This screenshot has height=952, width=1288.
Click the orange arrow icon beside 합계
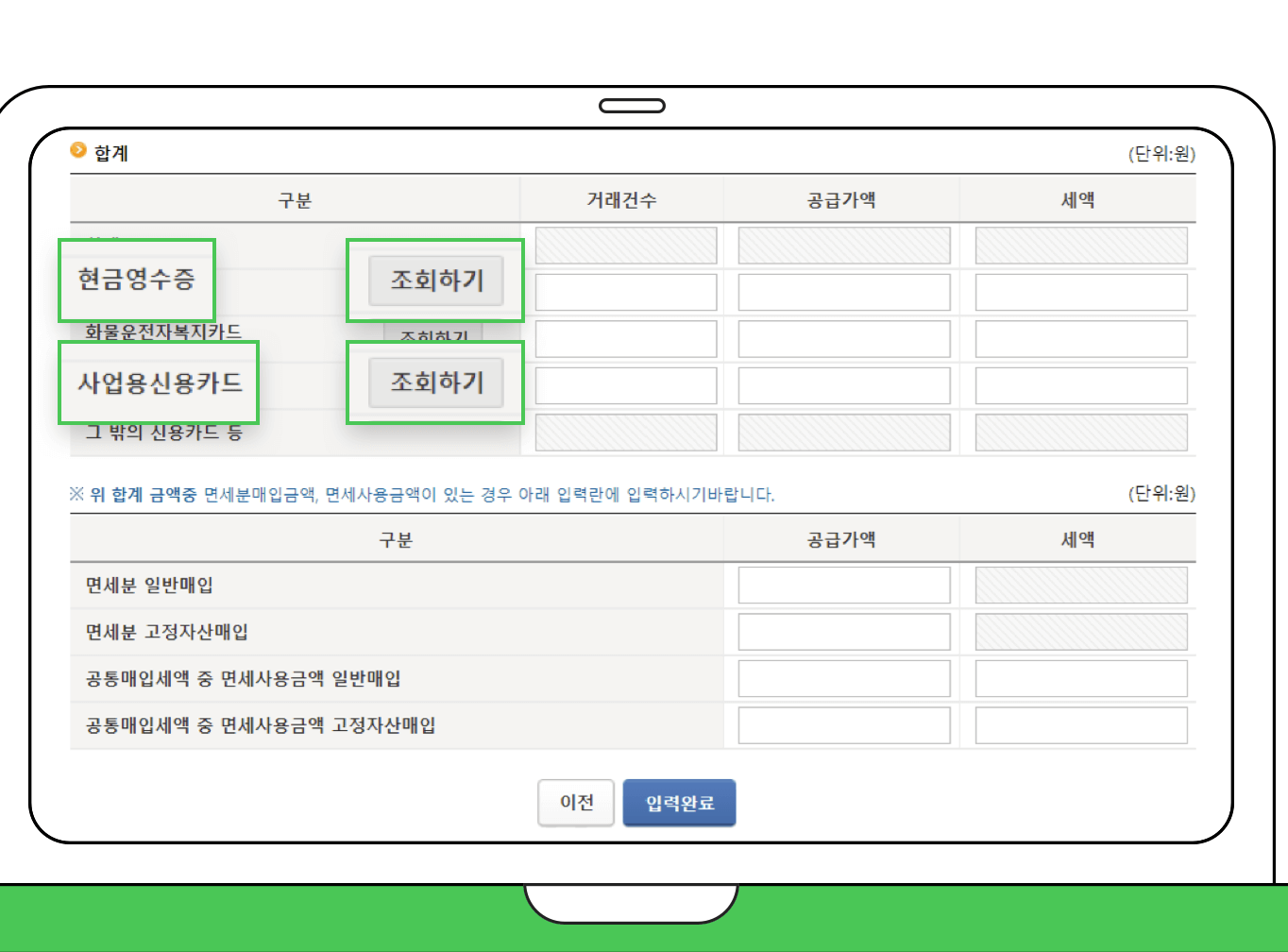click(x=76, y=150)
